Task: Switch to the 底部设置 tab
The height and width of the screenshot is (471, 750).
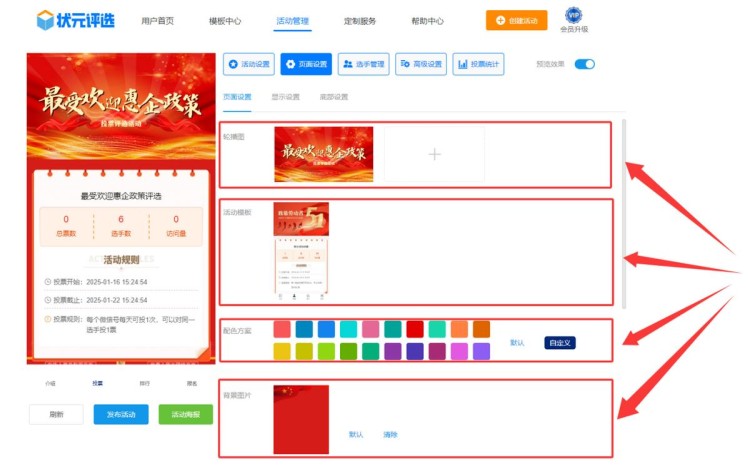Action: (334, 97)
